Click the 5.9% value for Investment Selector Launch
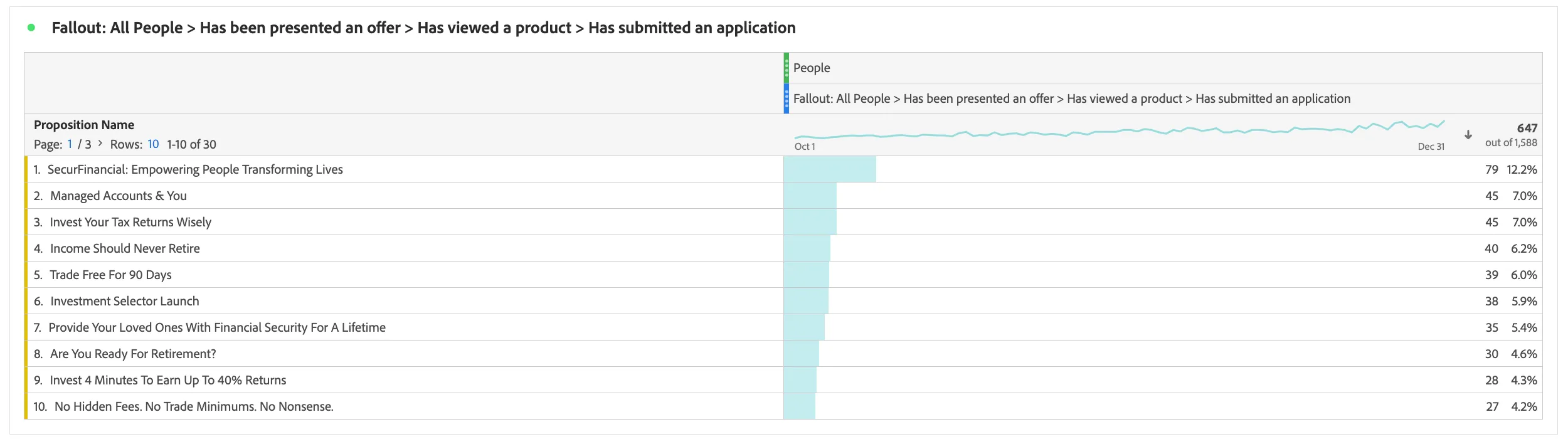 [x=1524, y=301]
